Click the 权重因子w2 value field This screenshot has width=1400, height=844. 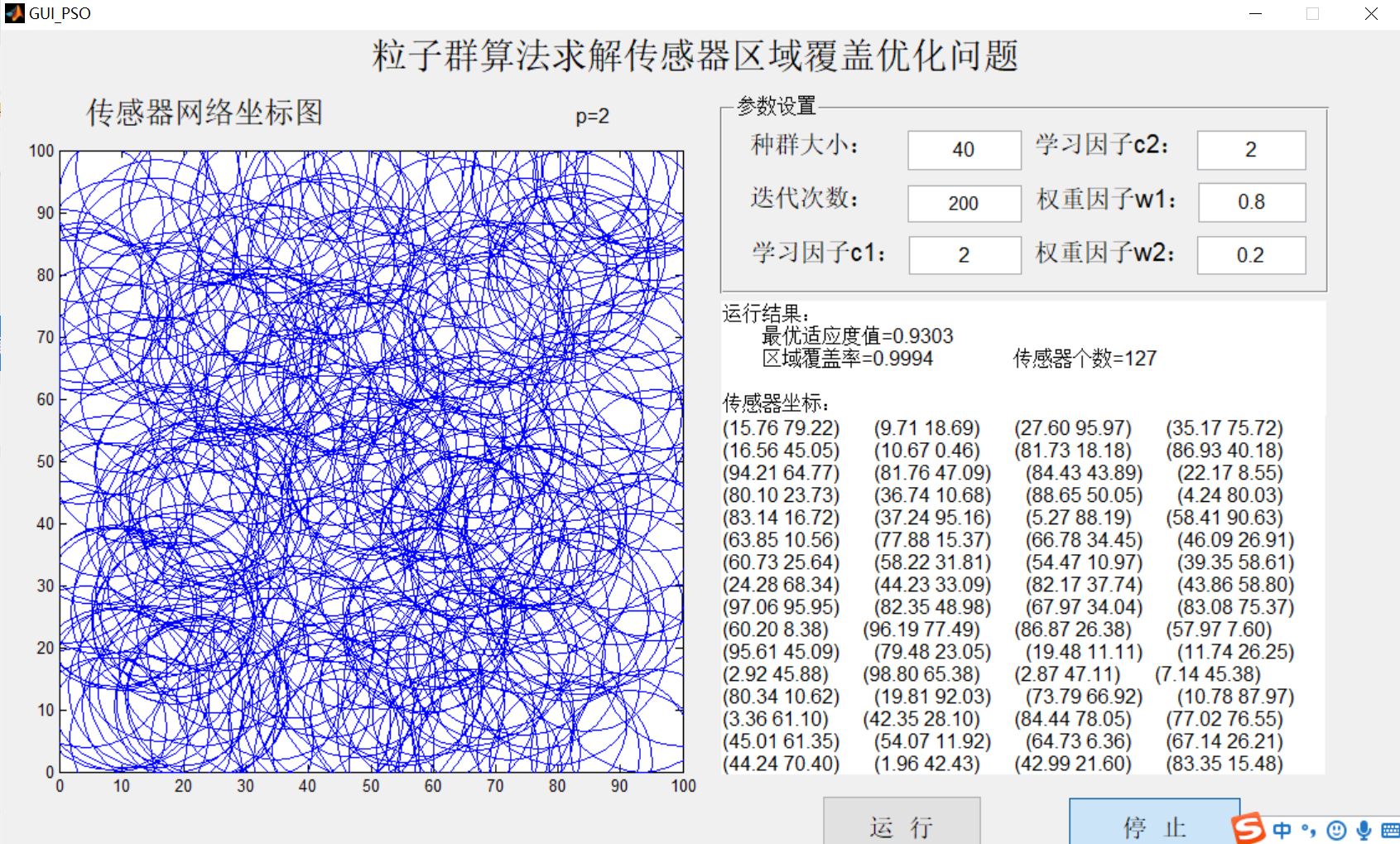tap(1250, 255)
